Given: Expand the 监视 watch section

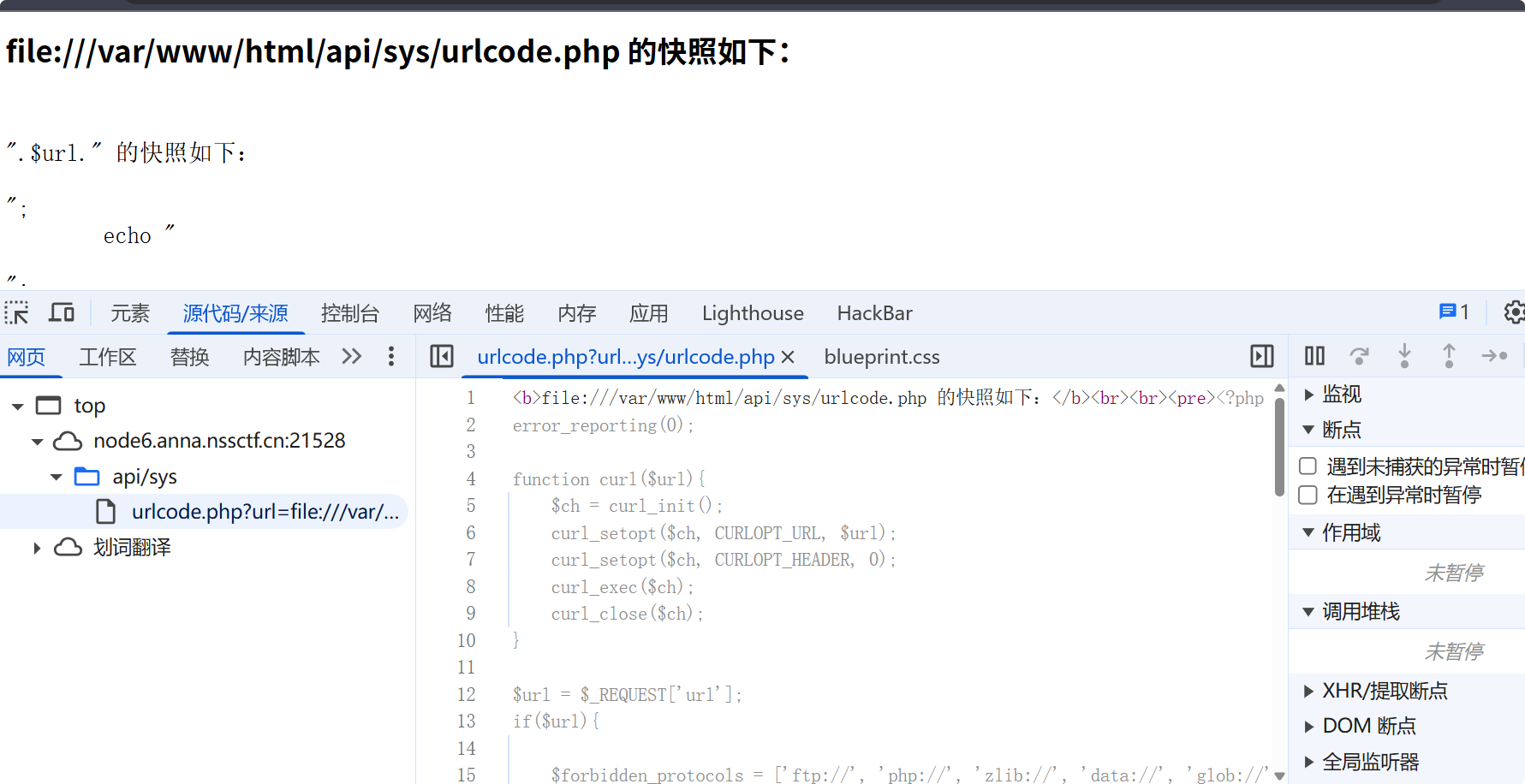Looking at the screenshot, I should [x=1308, y=395].
